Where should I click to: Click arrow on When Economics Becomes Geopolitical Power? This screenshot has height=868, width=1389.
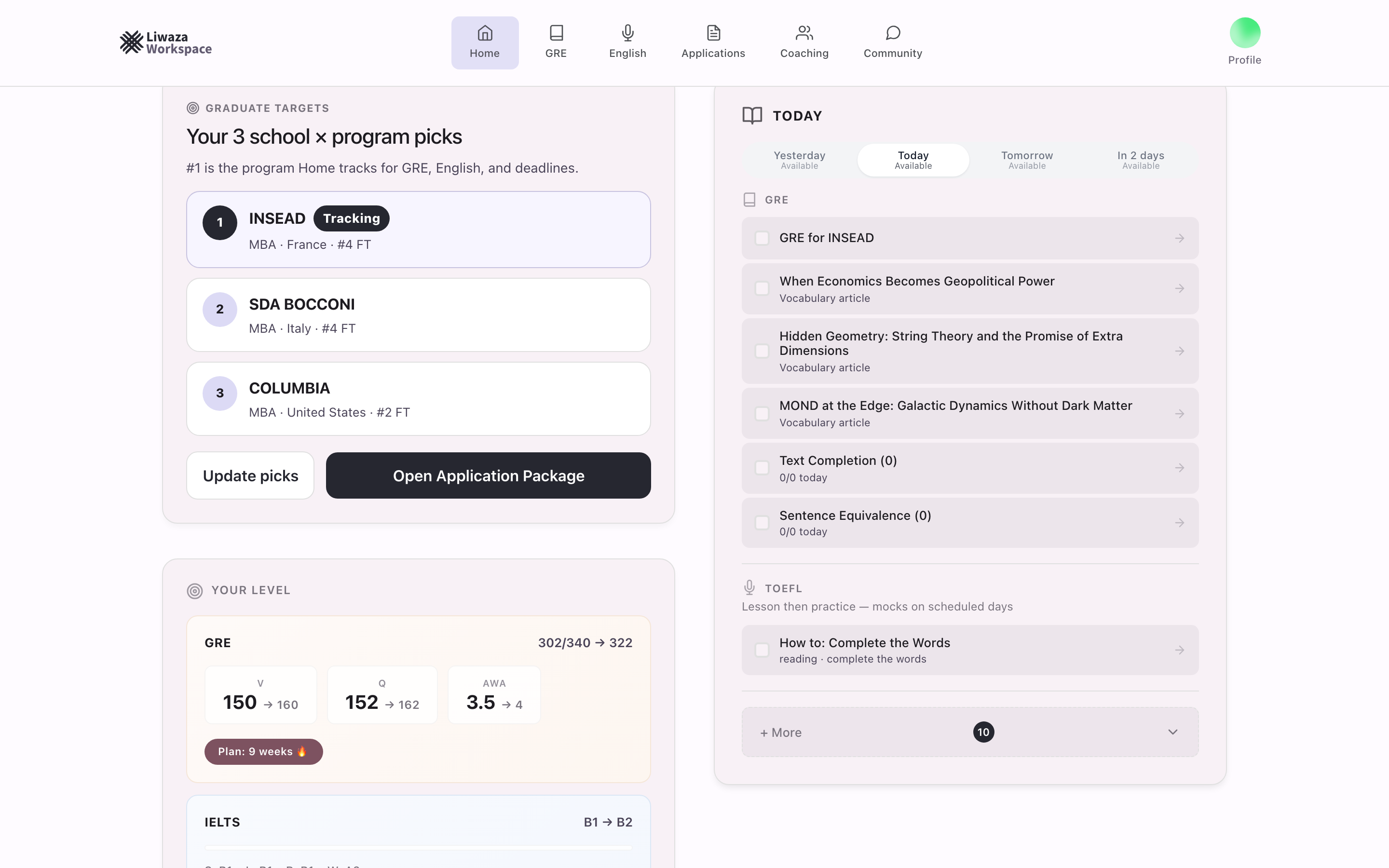click(x=1179, y=289)
